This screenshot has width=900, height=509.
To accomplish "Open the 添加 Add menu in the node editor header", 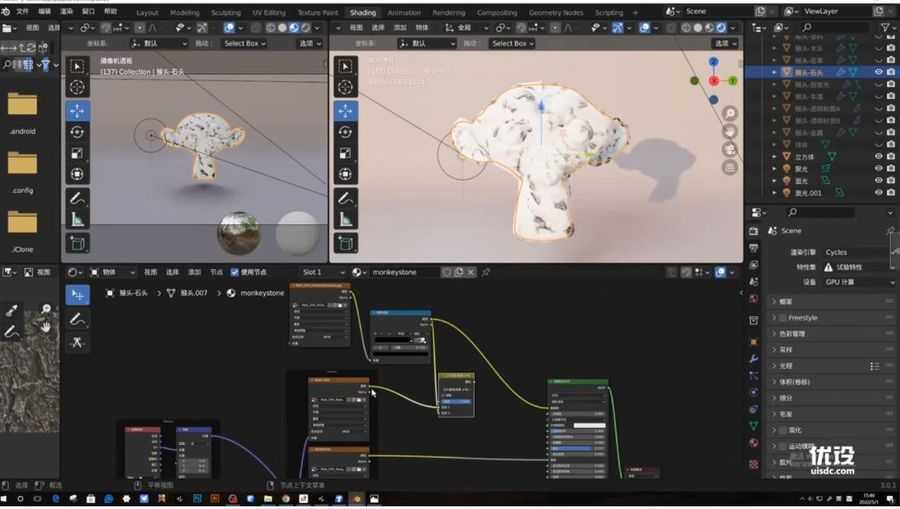I will tap(195, 272).
